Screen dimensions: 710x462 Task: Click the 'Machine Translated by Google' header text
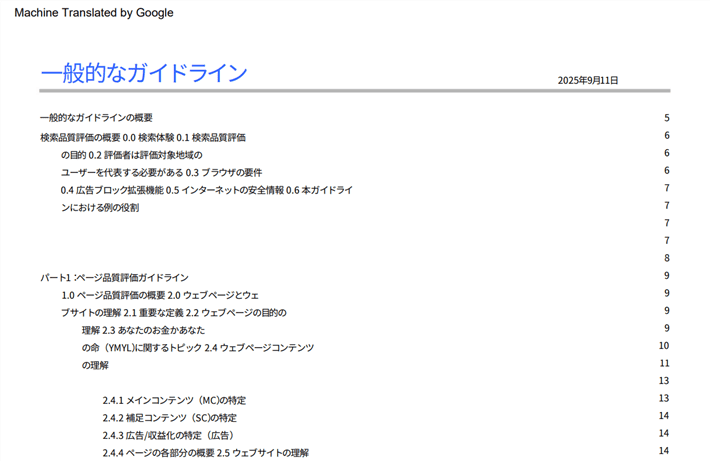coord(94,13)
